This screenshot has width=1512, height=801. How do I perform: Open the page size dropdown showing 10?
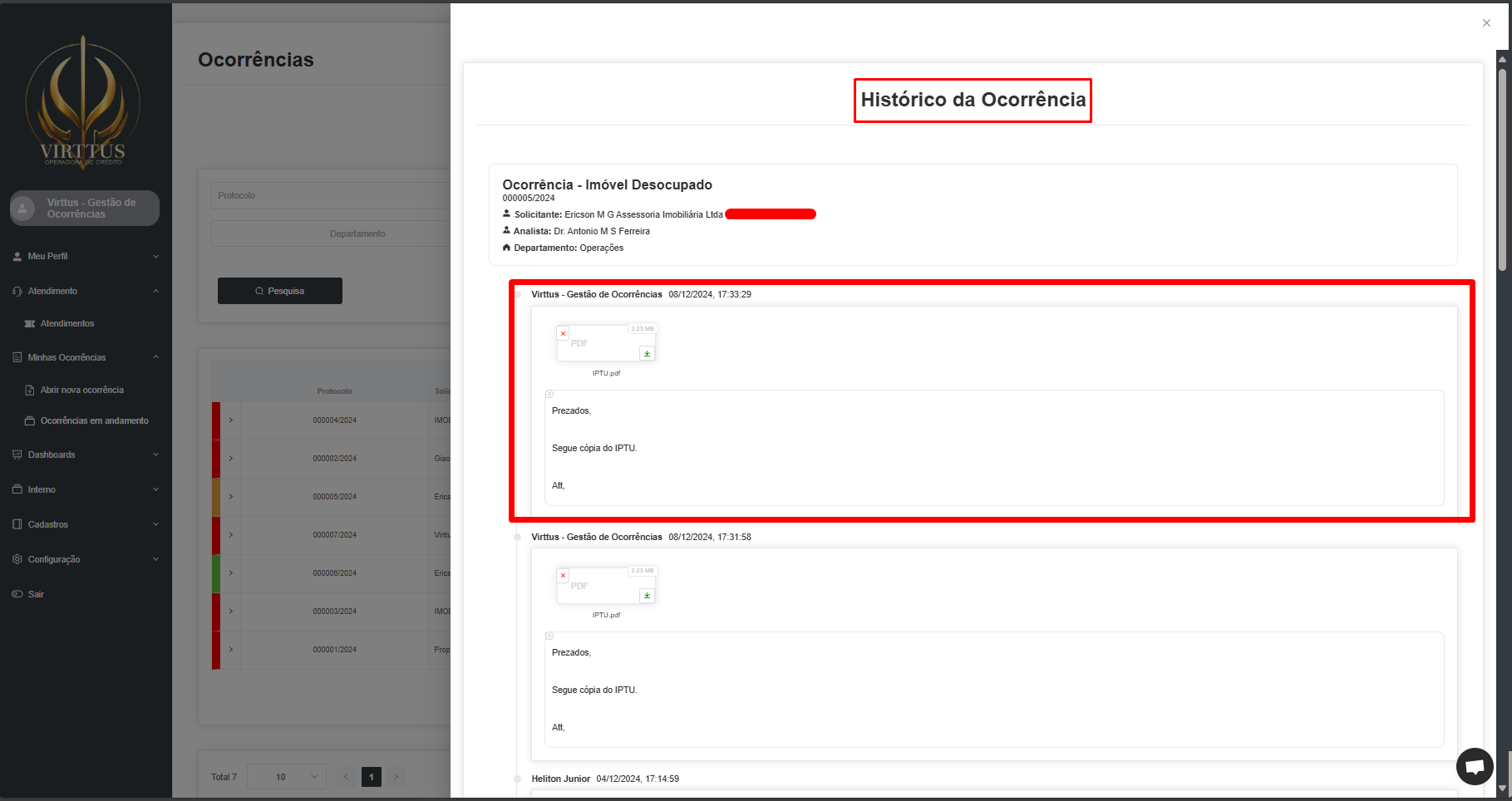click(287, 777)
